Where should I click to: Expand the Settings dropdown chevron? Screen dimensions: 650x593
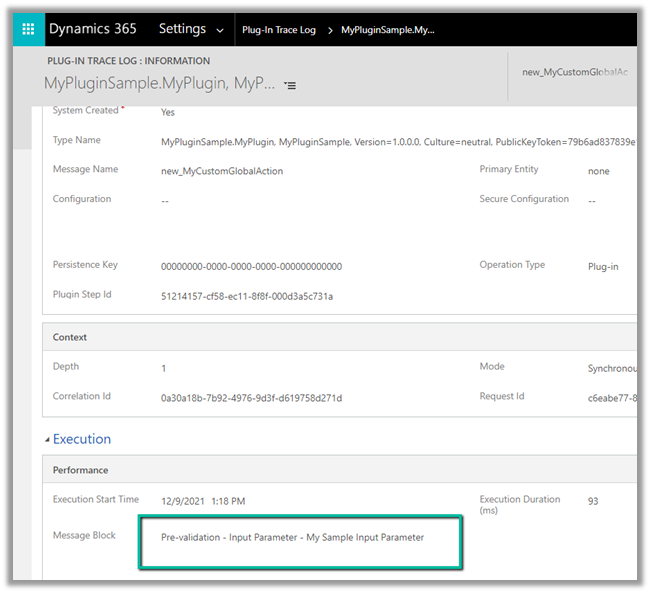220,30
